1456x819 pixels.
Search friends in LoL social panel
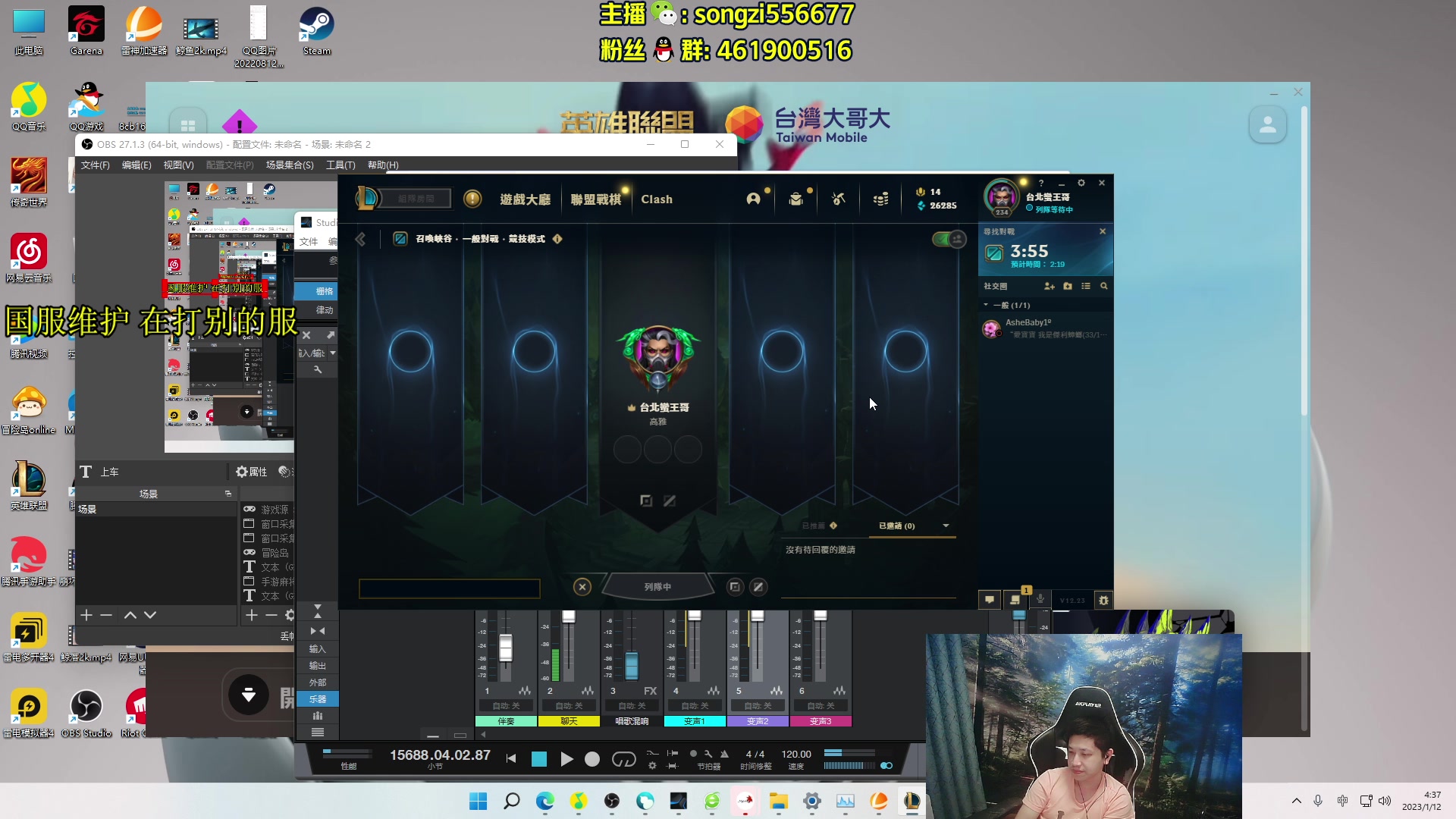coord(1104,286)
